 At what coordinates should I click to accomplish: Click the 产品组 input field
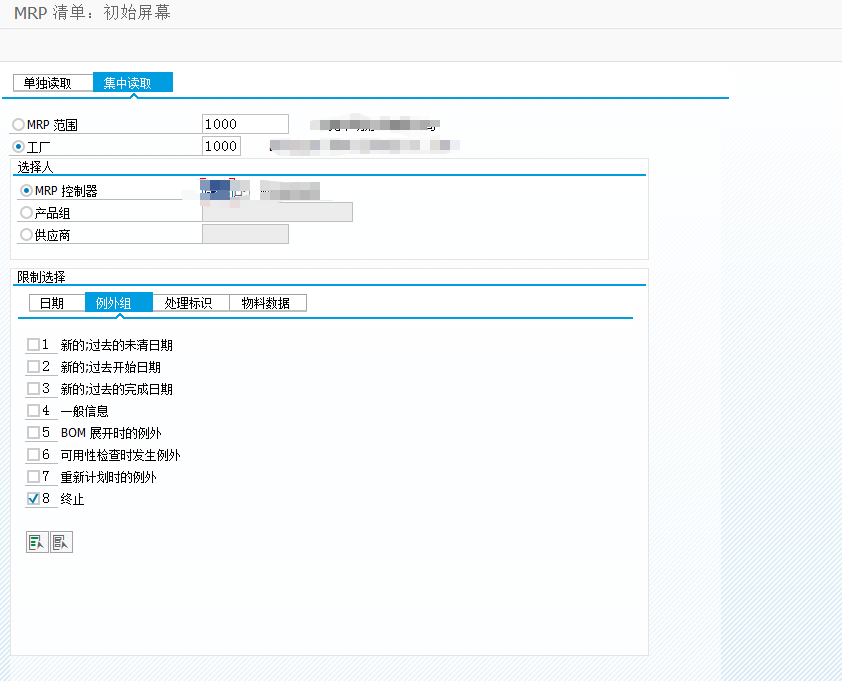pos(277,211)
